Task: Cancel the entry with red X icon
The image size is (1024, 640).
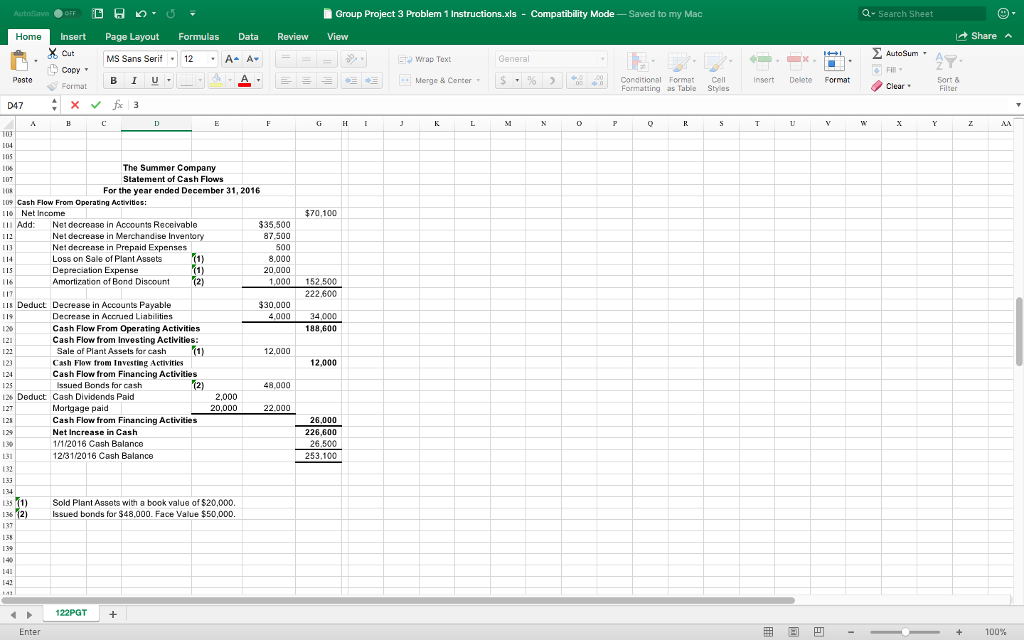Action: pos(74,104)
